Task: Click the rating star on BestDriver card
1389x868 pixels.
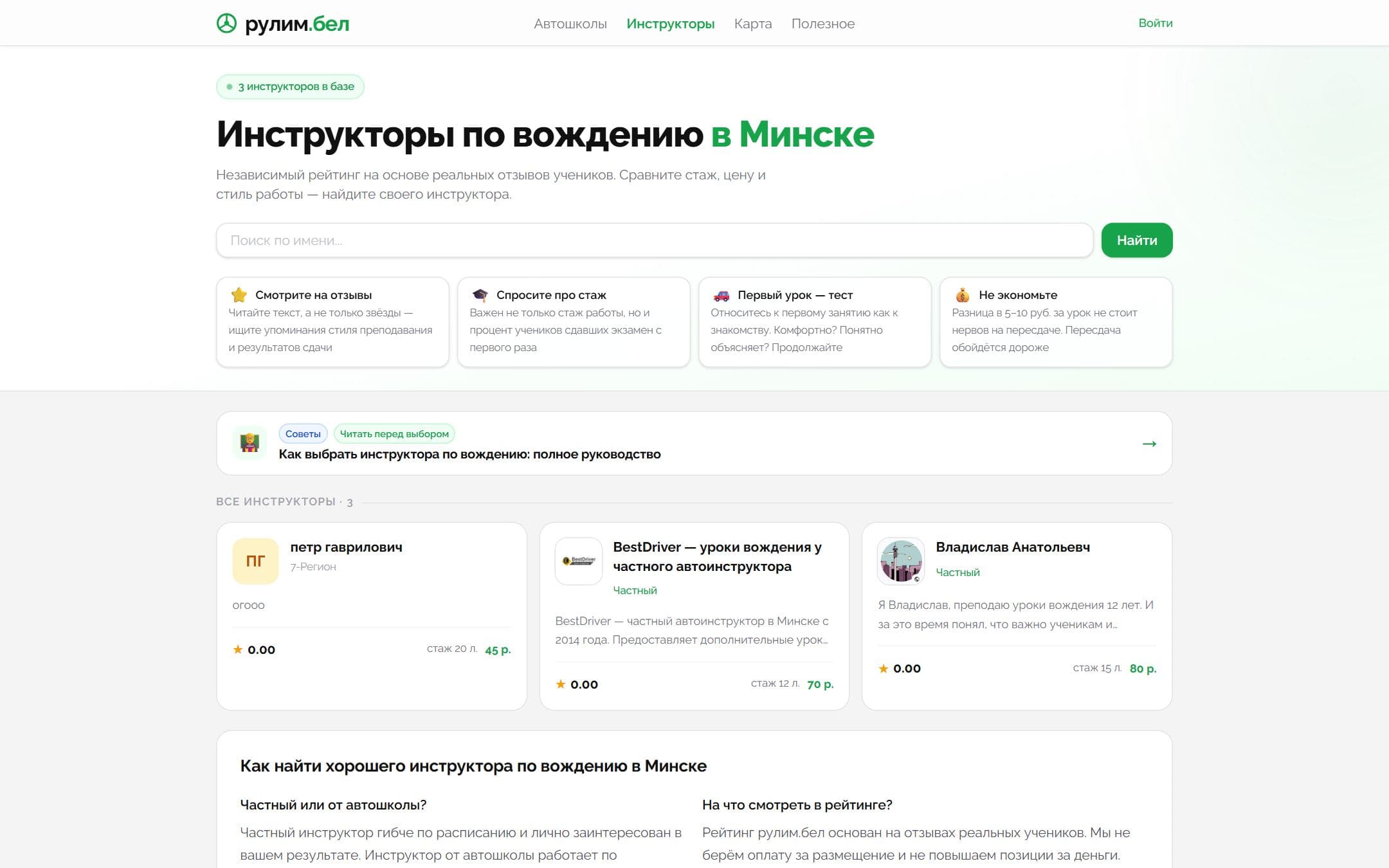Action: pyautogui.click(x=561, y=684)
